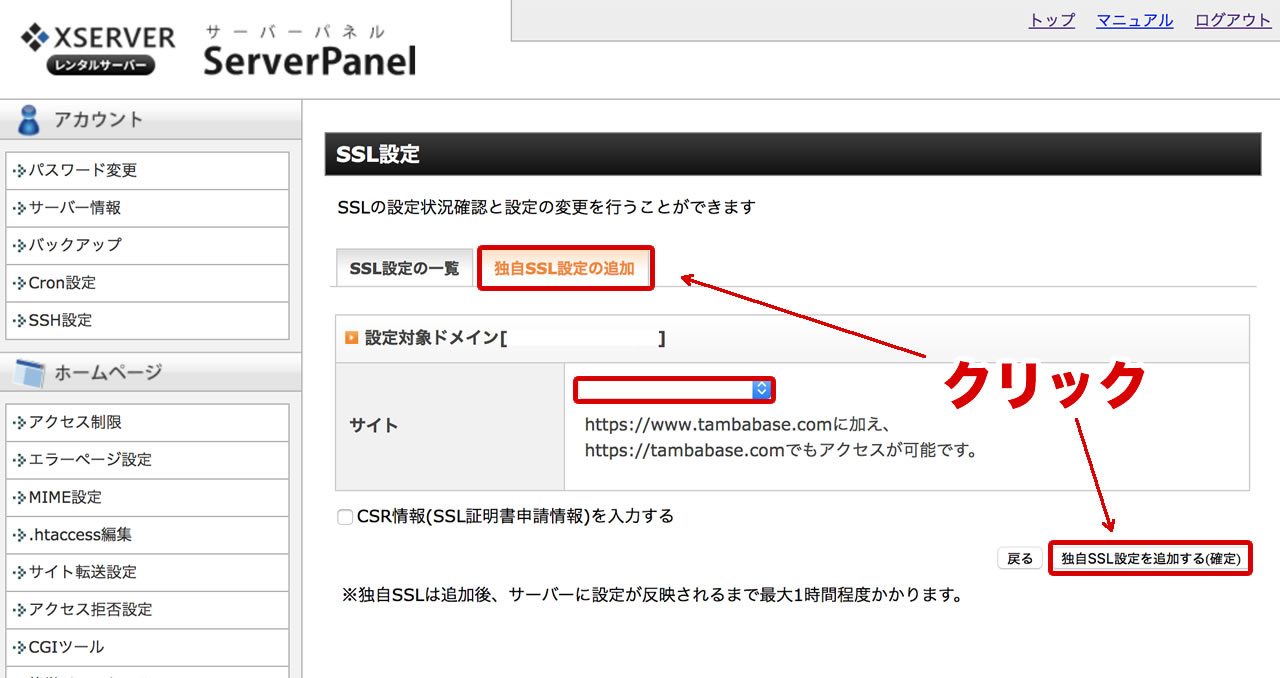Viewport: 1280px width, 678px height.
Task: Switch to SSL設定の一覧 tab
Action: [404, 268]
